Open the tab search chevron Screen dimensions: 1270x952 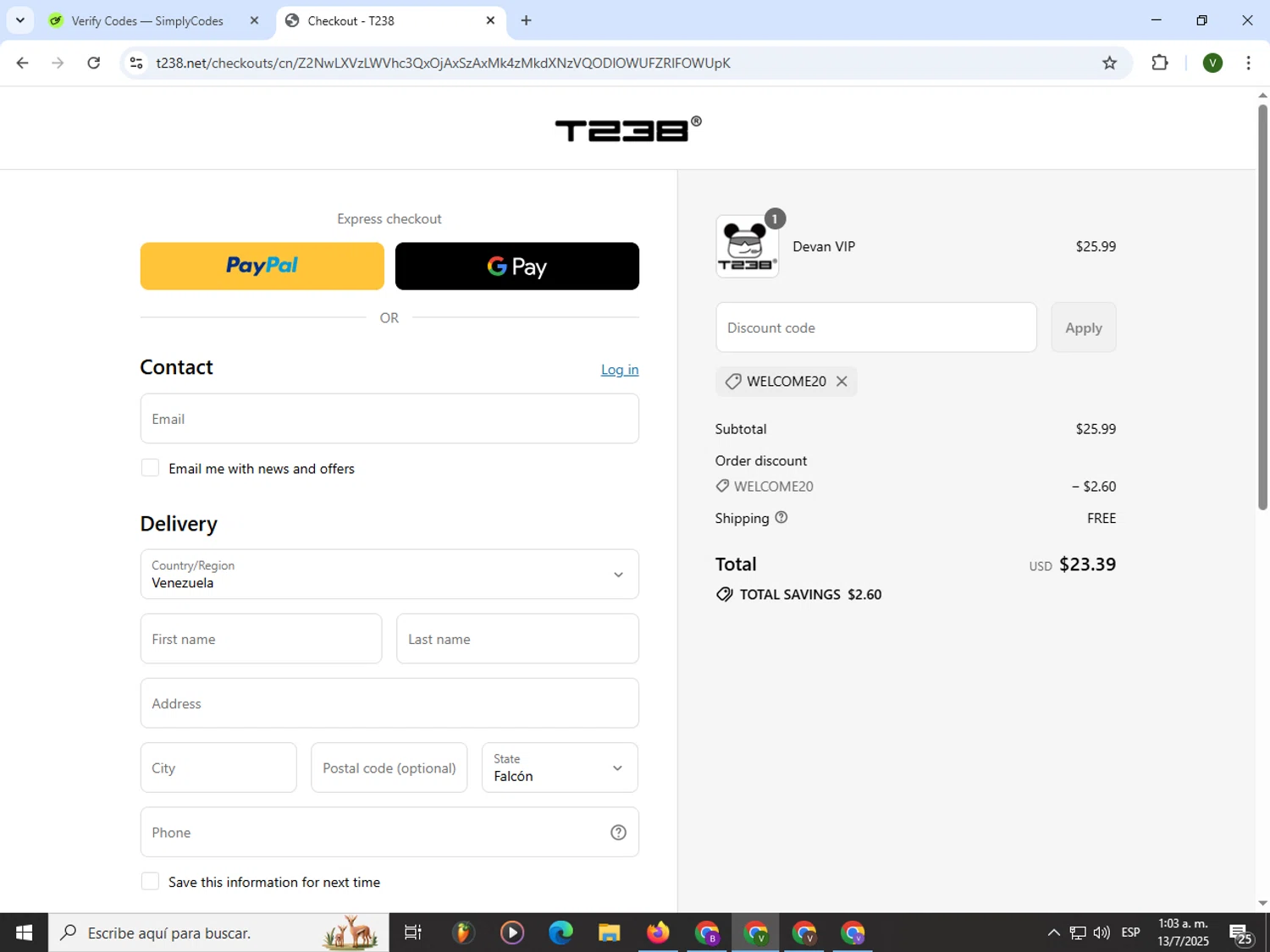(20, 20)
